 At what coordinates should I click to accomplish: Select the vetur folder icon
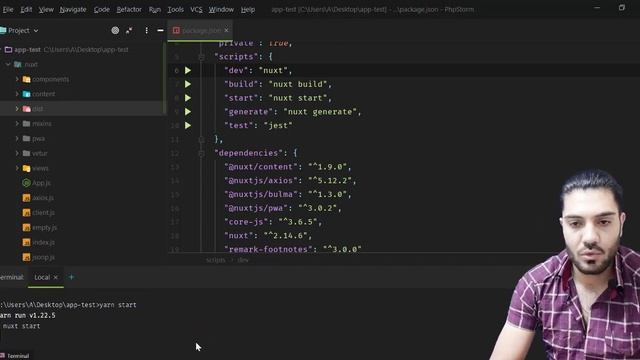(27, 153)
